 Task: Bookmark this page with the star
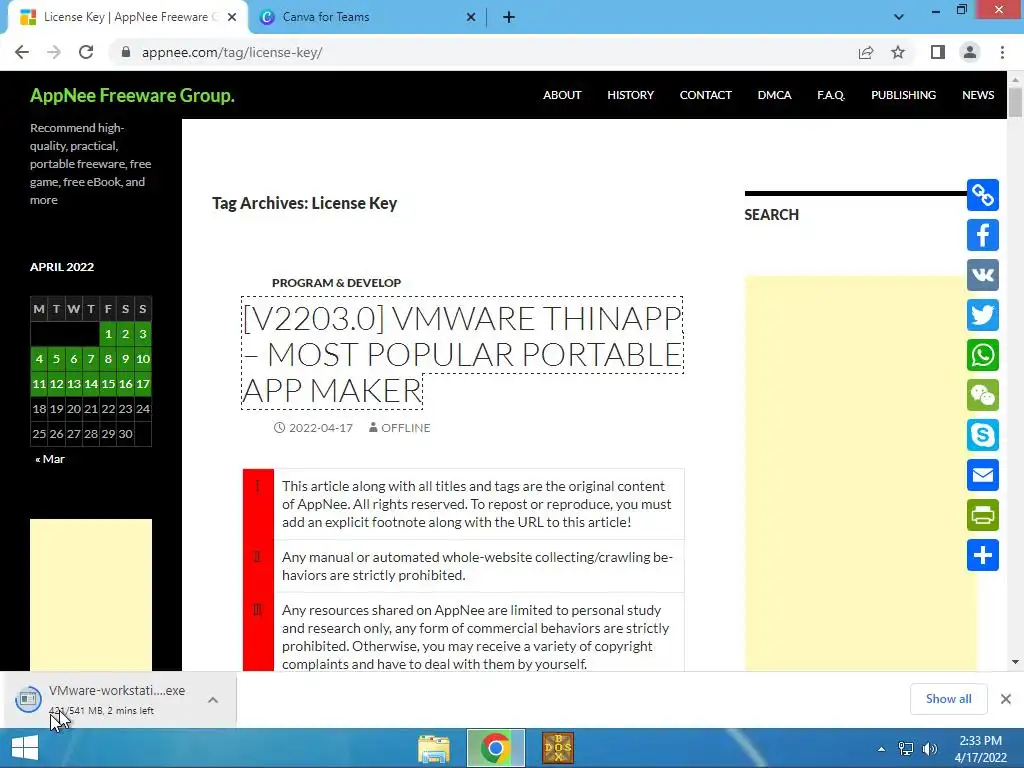pos(898,52)
